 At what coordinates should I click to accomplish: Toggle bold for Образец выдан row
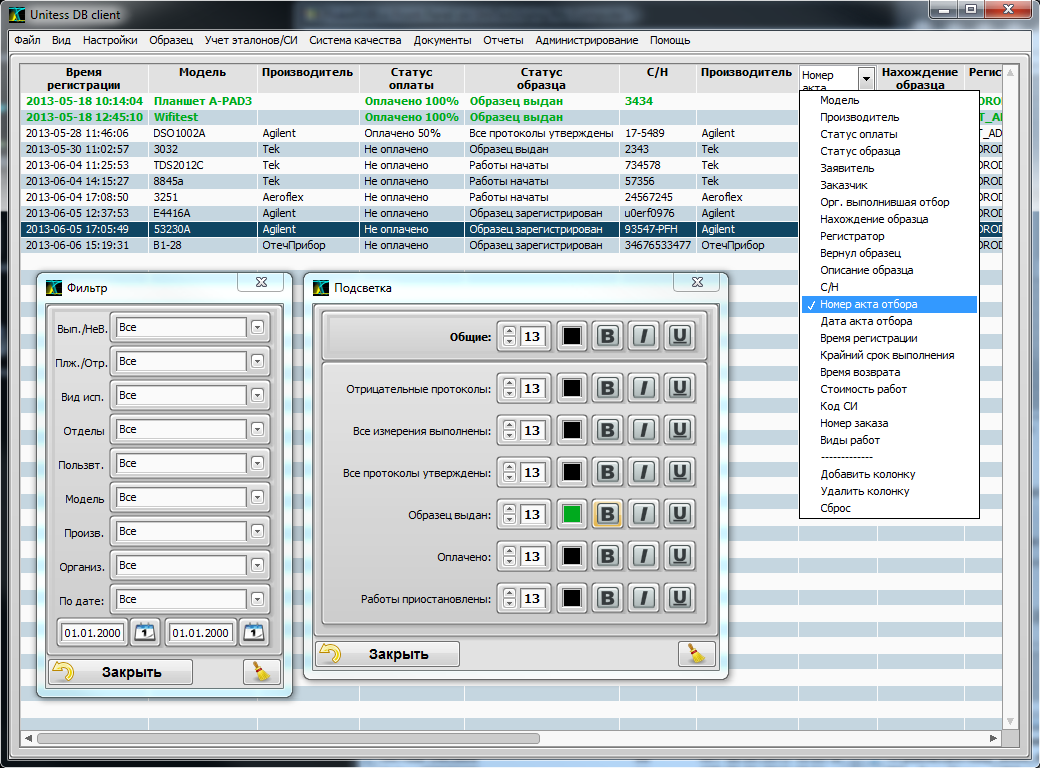[x=607, y=515]
